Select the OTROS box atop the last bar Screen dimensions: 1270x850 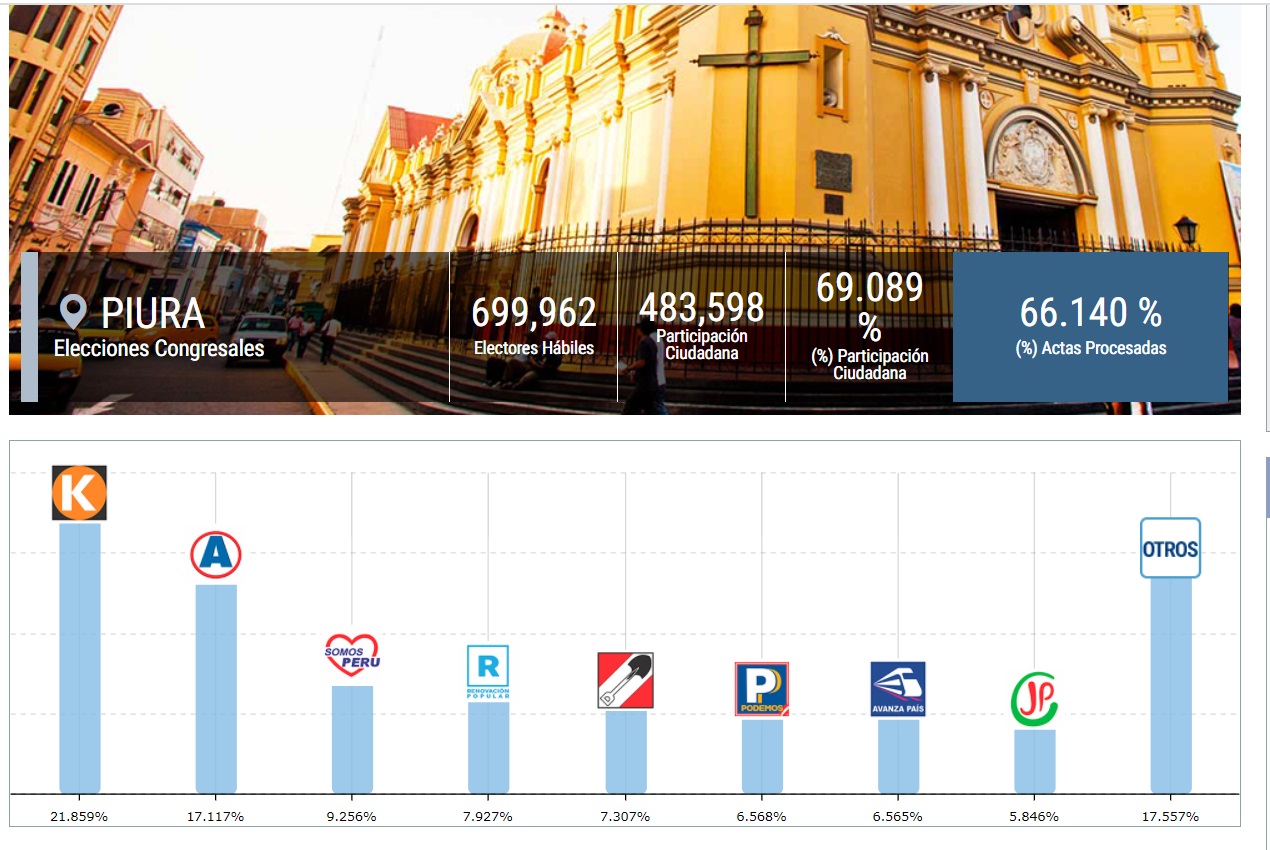(x=1170, y=548)
